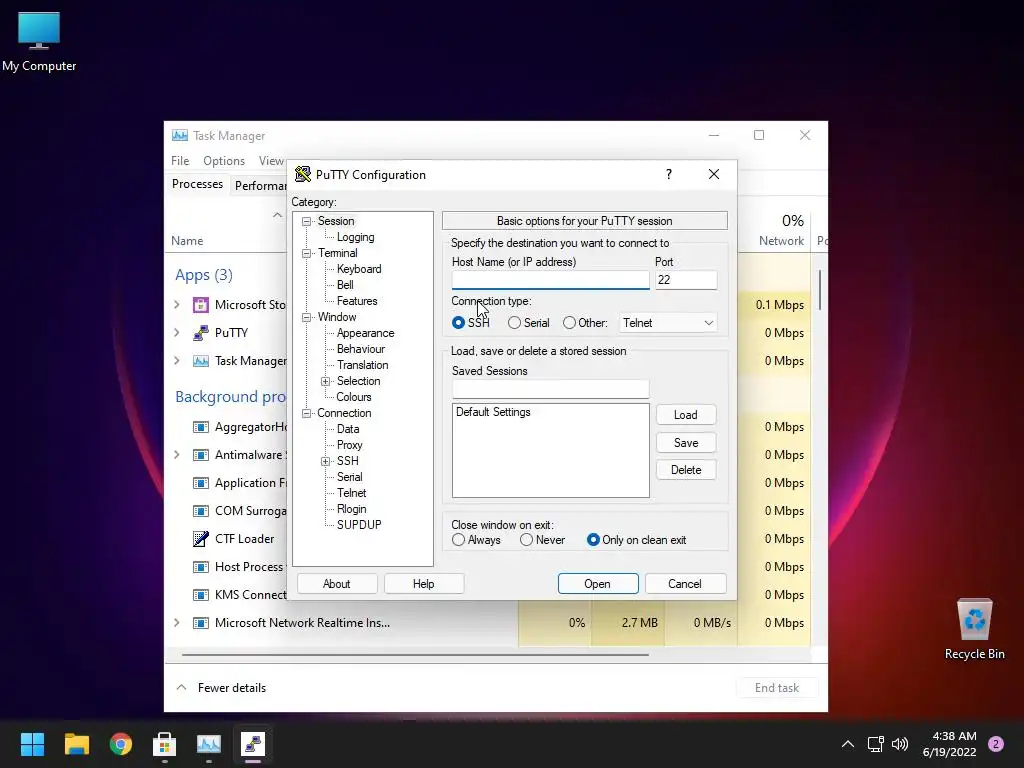Show hidden system tray icons
Screen dimensions: 1024x768
pyautogui.click(x=848, y=744)
